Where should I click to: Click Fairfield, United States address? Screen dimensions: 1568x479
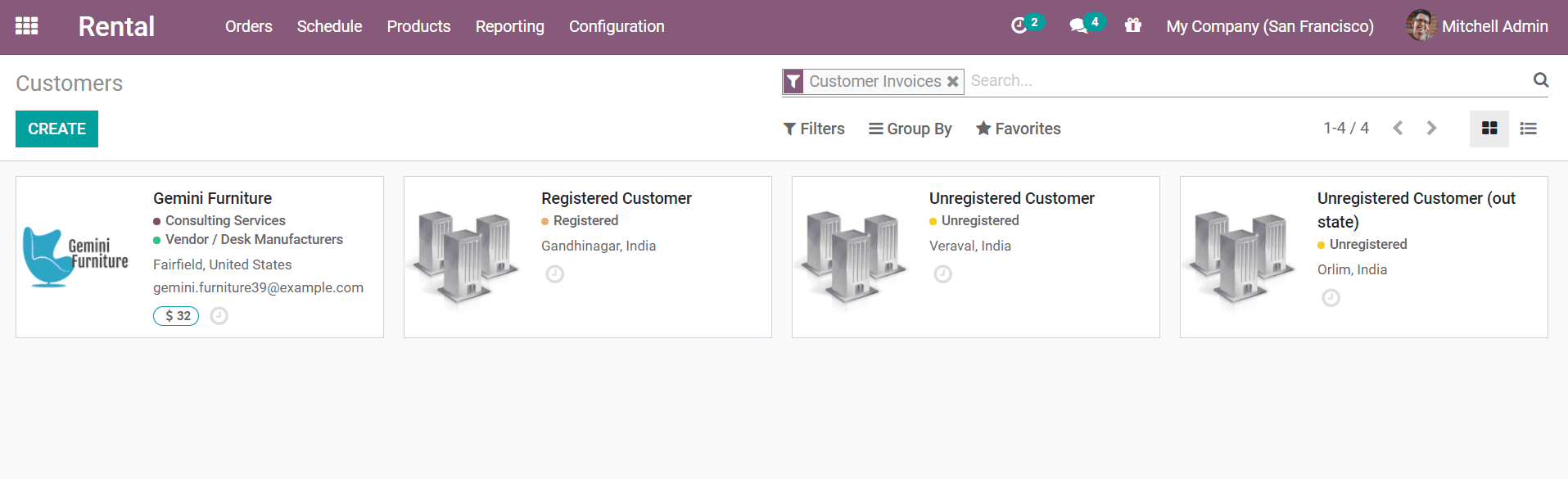pos(223,264)
